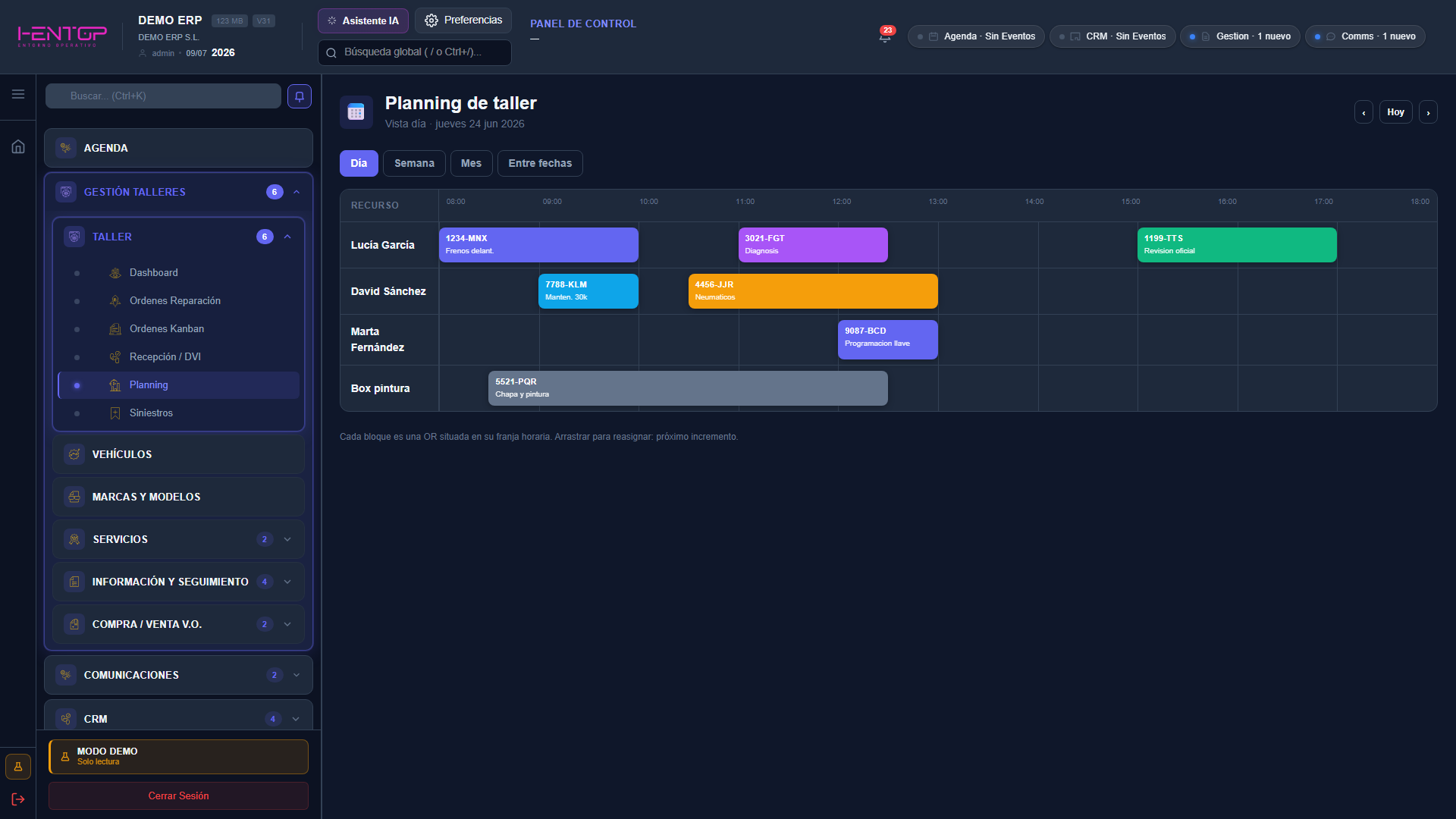Click the Comms · 1 nuevo status pill
The image size is (1456, 819).
[x=1365, y=36]
